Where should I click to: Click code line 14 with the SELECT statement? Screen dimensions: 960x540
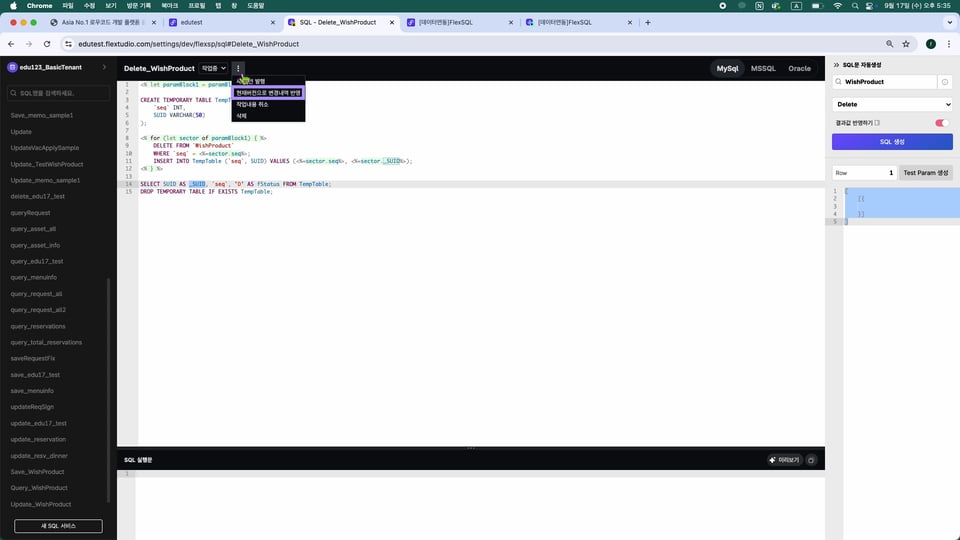coord(236,184)
